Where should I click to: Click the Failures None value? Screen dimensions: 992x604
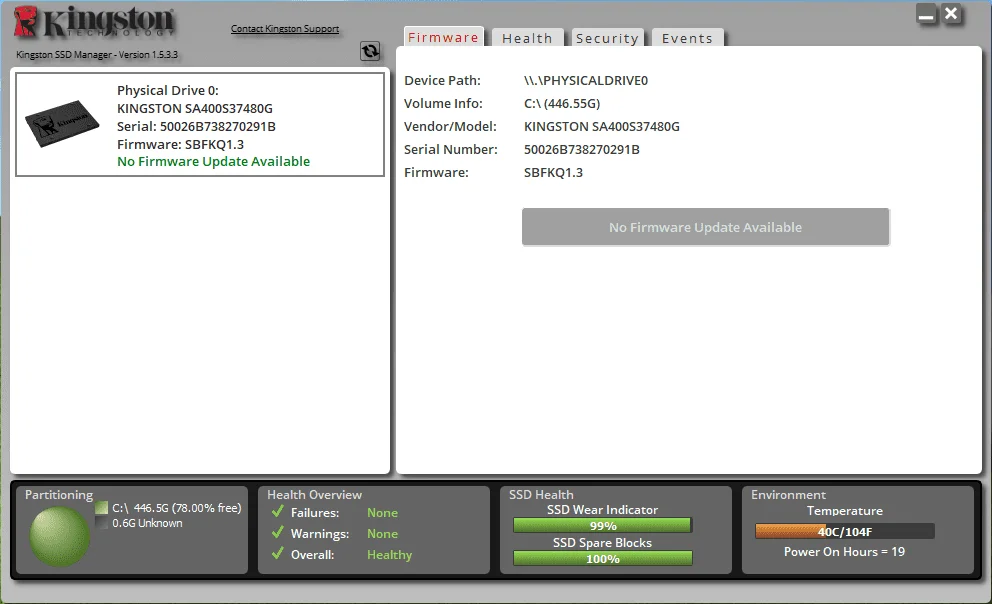point(382,513)
